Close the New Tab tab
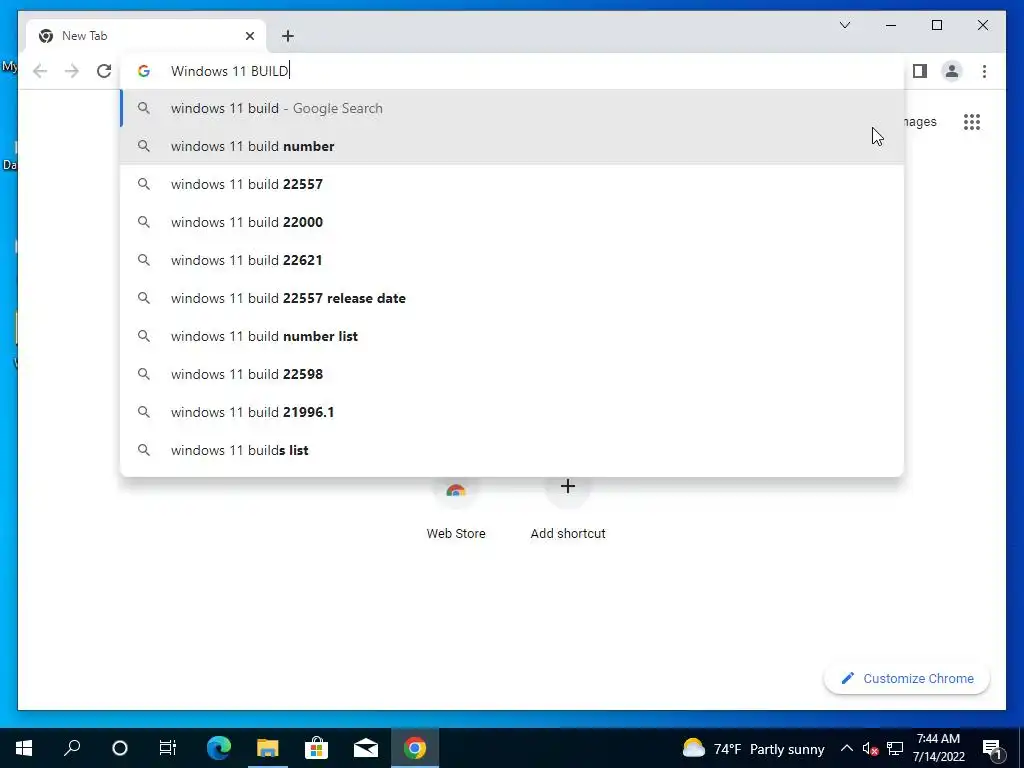Viewport: 1024px width, 768px height. click(249, 36)
